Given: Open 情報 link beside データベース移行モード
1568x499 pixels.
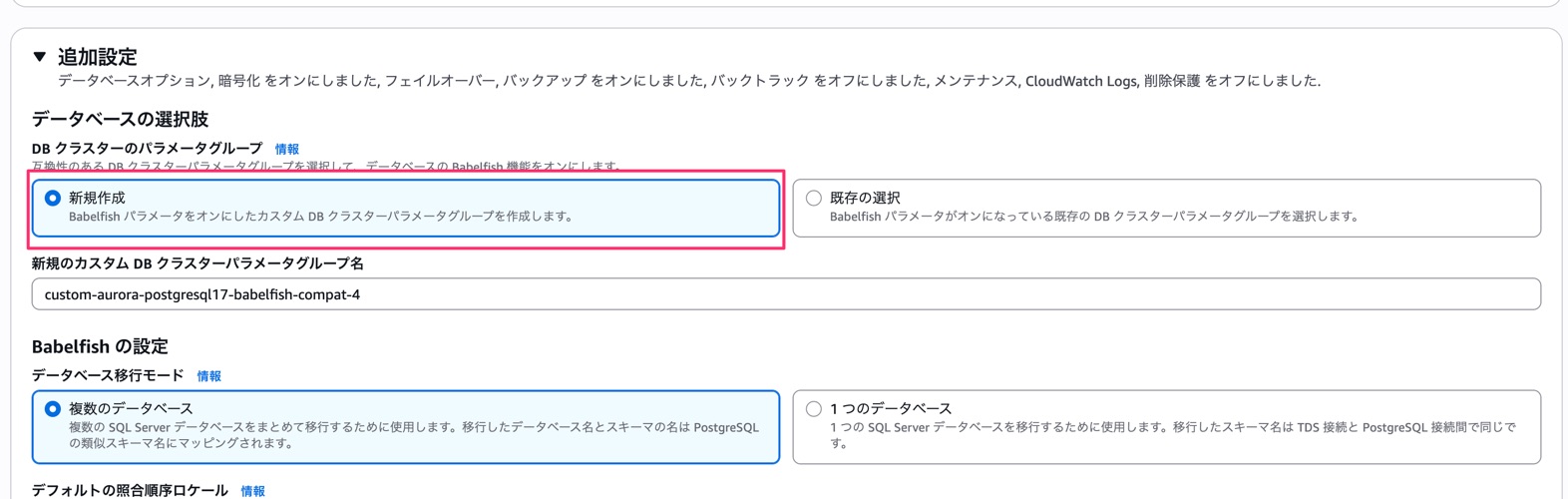Looking at the screenshot, I should 209,376.
